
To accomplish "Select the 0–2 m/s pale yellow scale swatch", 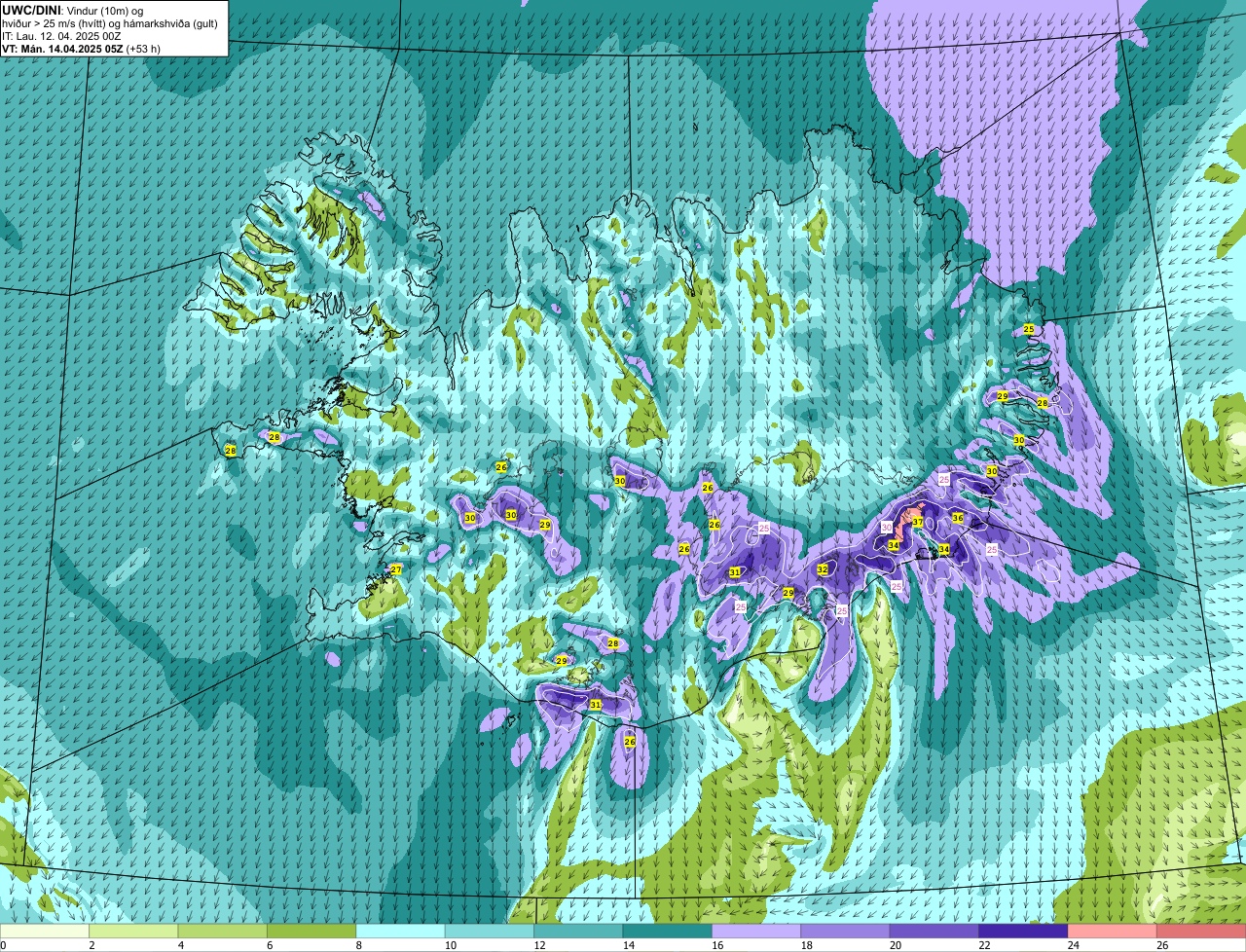I will [x=45, y=931].
